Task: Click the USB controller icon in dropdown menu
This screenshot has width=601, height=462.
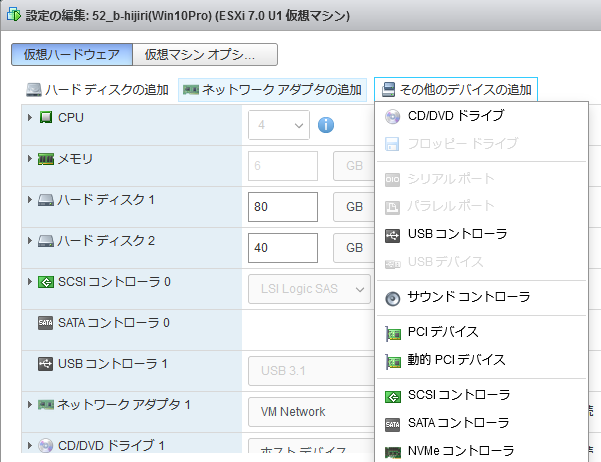Action: click(x=392, y=235)
